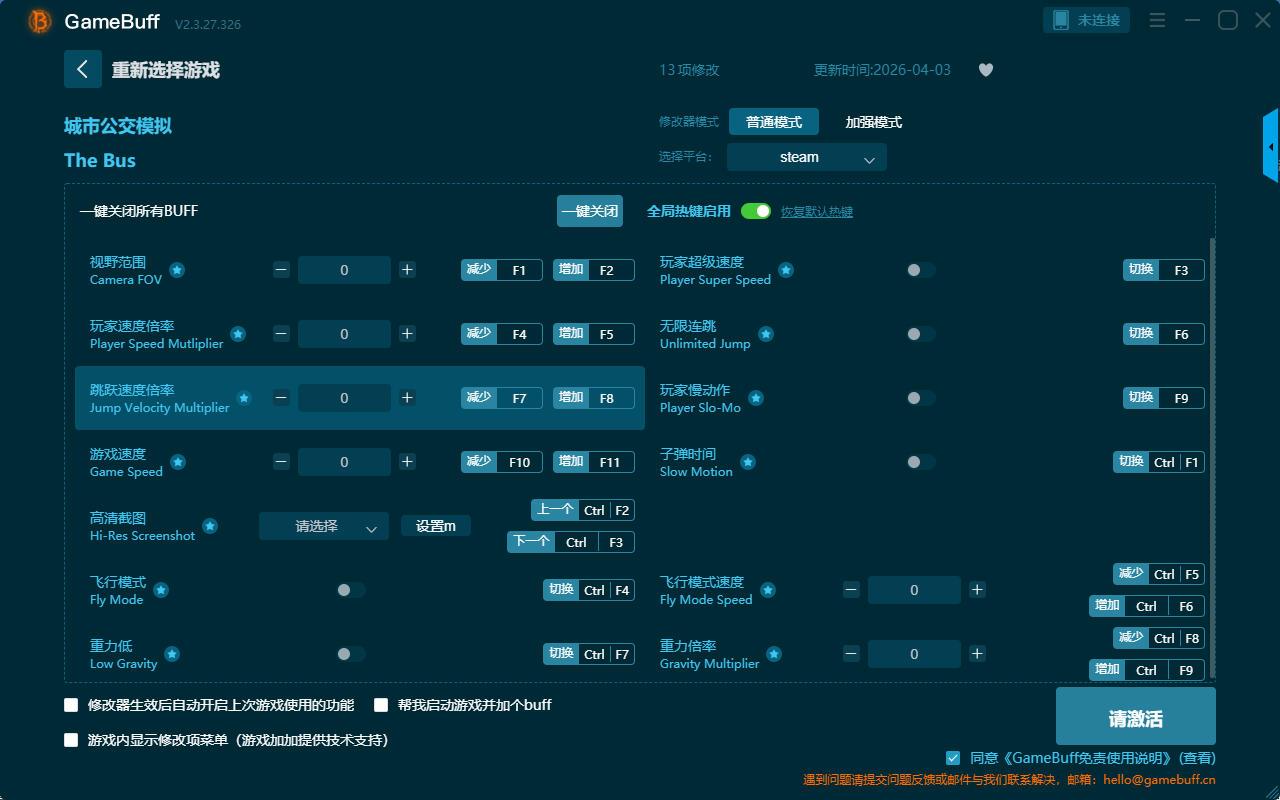Check the 游戏内显示修改项菜单 checkbox
Viewport: 1280px width, 800px height.
71,741
